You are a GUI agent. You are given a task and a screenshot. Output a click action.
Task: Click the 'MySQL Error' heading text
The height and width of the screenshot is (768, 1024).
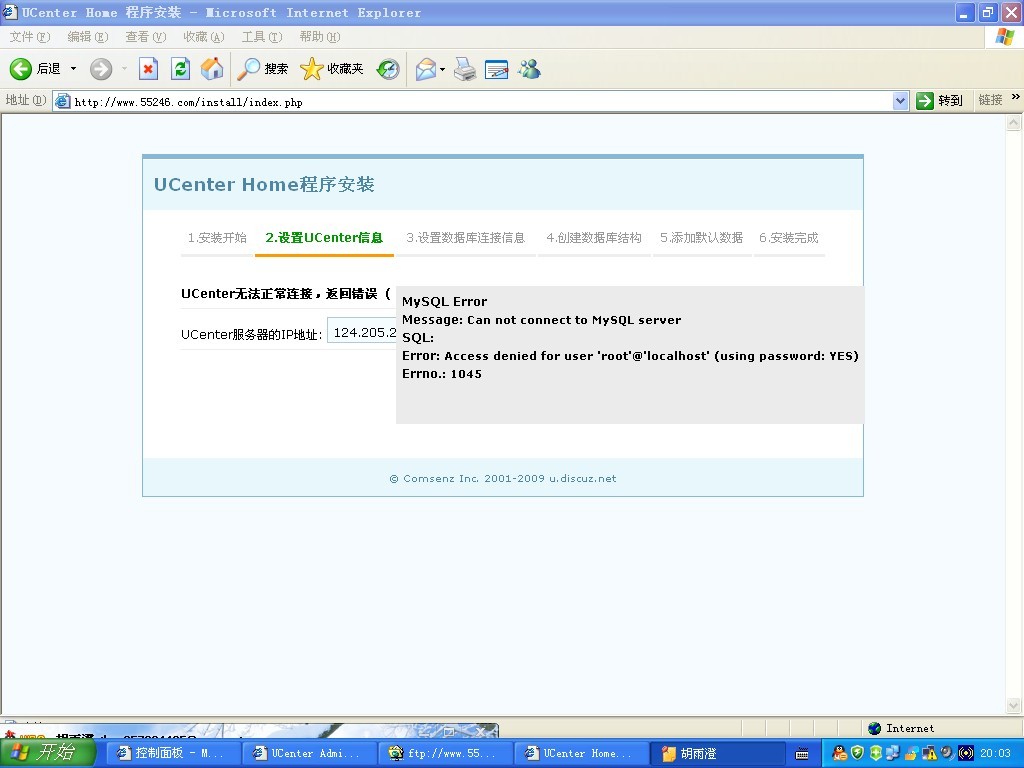445,302
